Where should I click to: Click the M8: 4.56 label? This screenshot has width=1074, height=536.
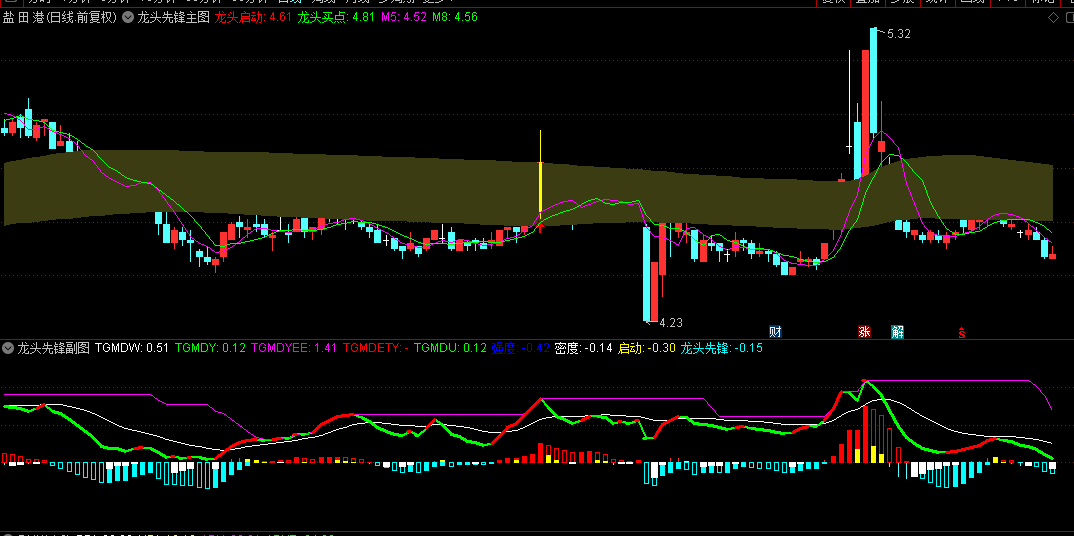[455, 18]
